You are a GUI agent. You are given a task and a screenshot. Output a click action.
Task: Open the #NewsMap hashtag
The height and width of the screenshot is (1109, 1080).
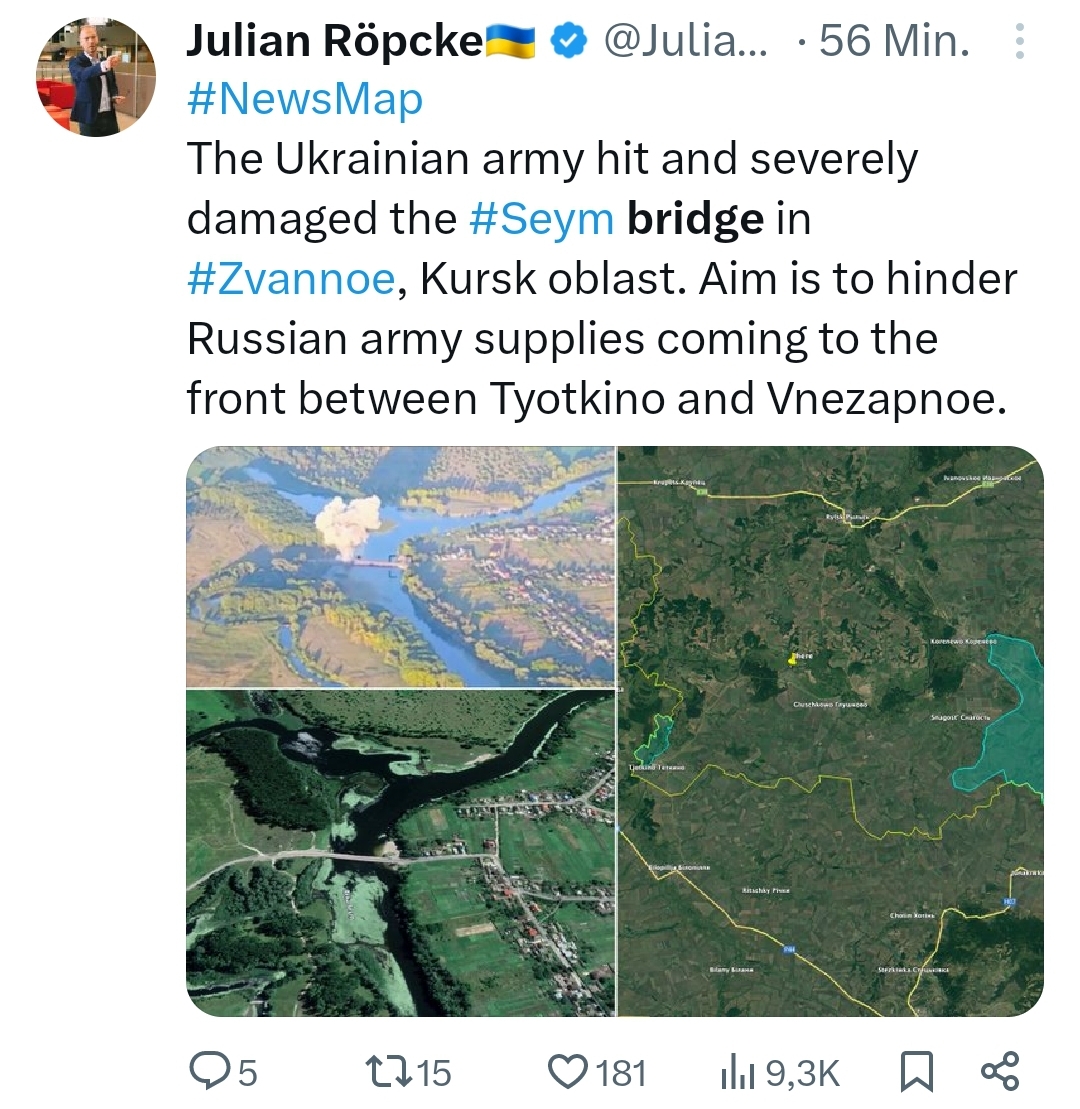(x=305, y=99)
